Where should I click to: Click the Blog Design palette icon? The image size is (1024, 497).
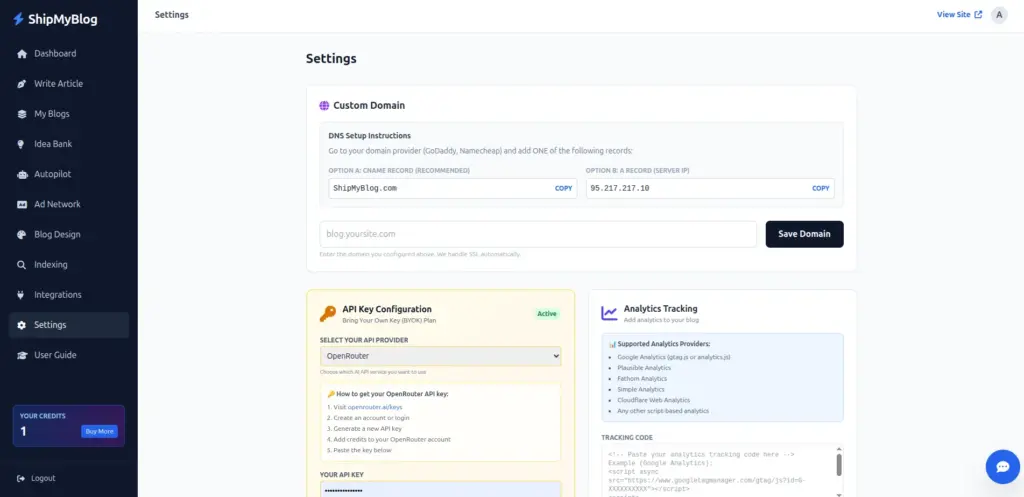(x=22, y=234)
